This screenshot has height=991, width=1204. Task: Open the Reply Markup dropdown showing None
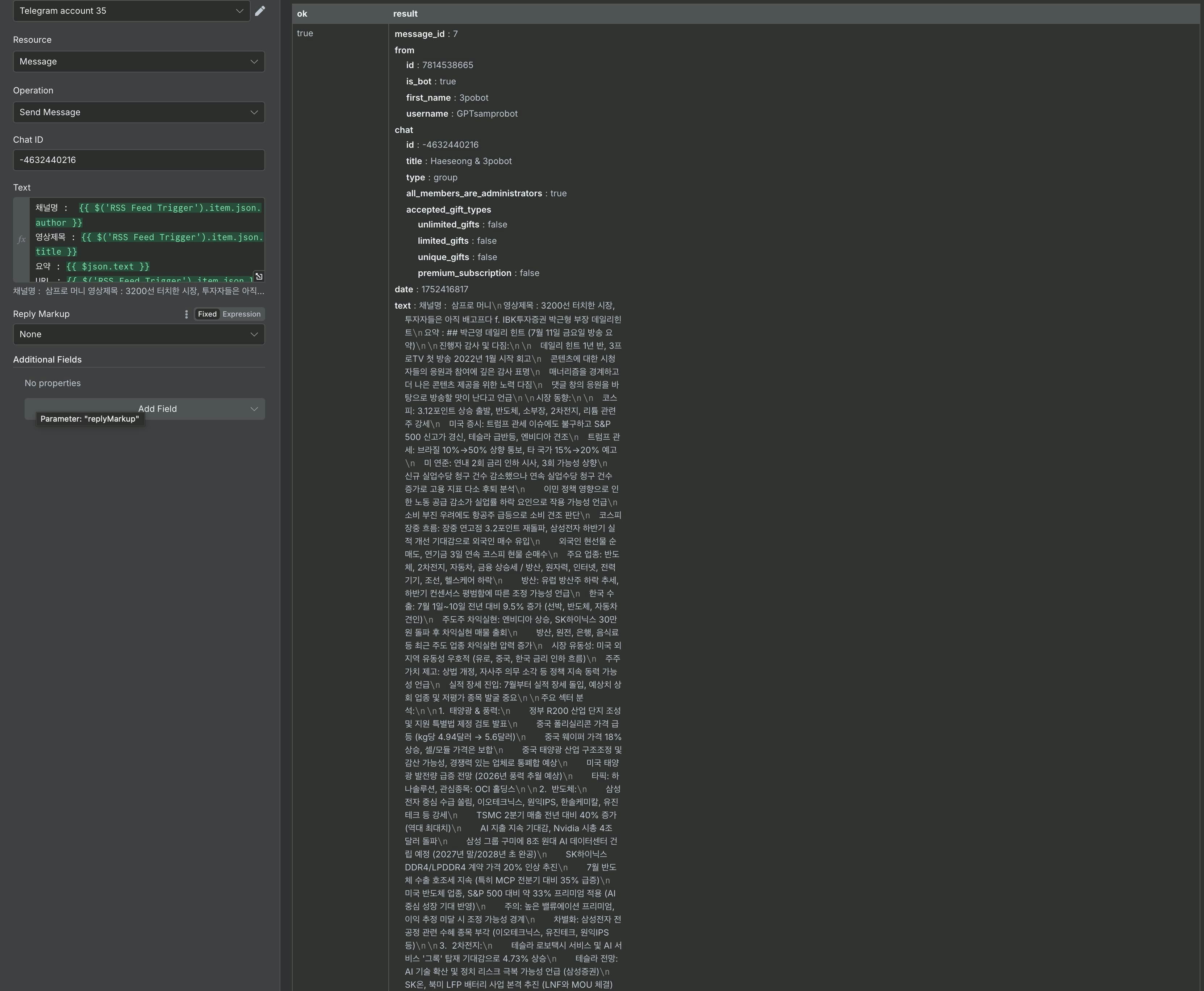pos(139,335)
